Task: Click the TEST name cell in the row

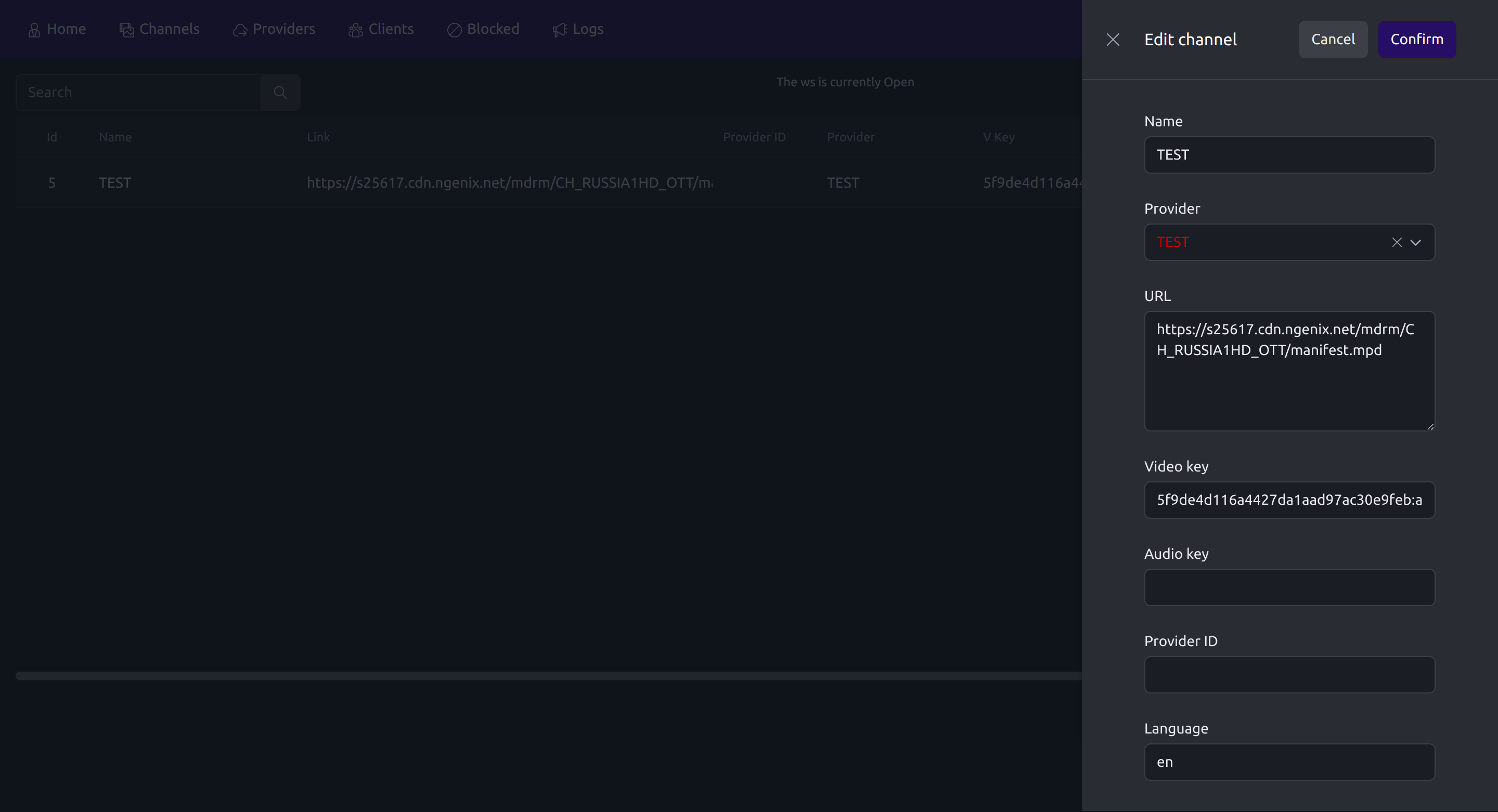Action: coord(114,183)
